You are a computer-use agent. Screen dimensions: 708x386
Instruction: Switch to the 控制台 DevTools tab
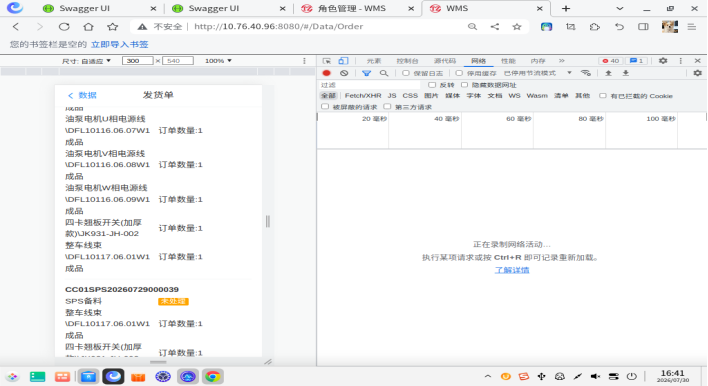point(407,61)
